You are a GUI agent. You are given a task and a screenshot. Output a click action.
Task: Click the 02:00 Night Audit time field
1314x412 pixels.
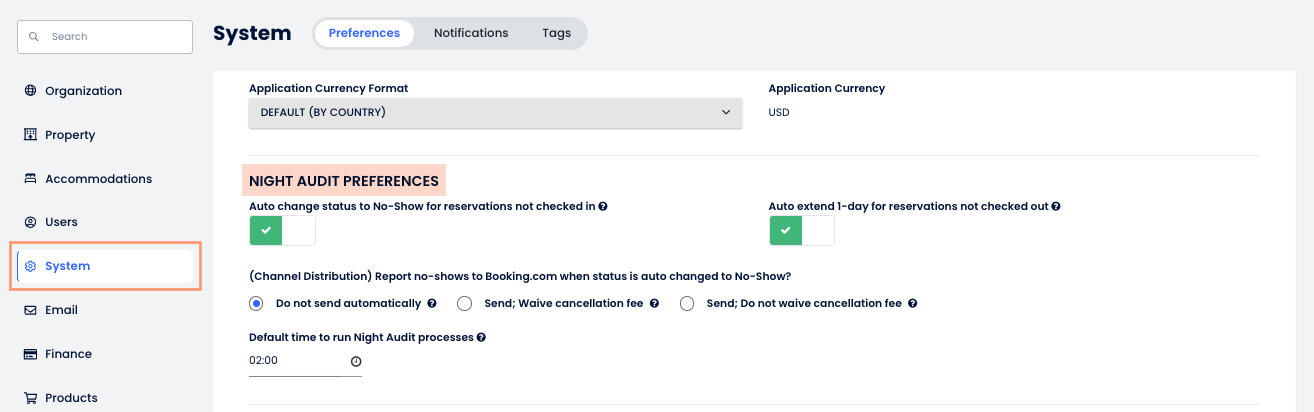click(x=305, y=361)
